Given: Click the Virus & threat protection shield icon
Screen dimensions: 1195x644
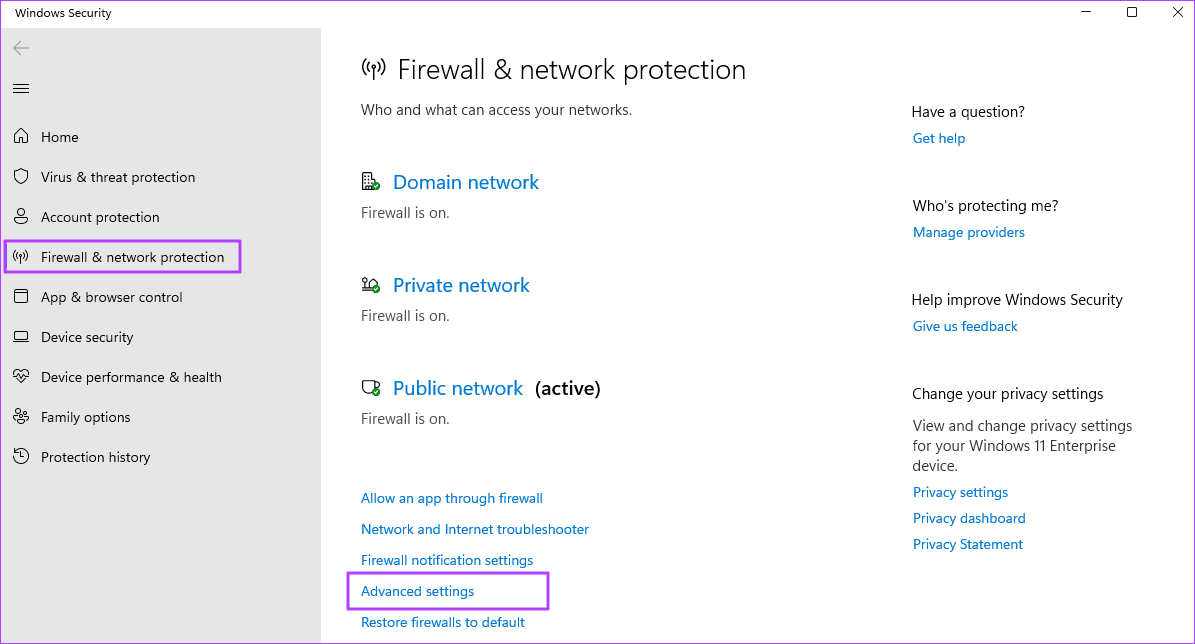Looking at the screenshot, I should tap(21, 177).
